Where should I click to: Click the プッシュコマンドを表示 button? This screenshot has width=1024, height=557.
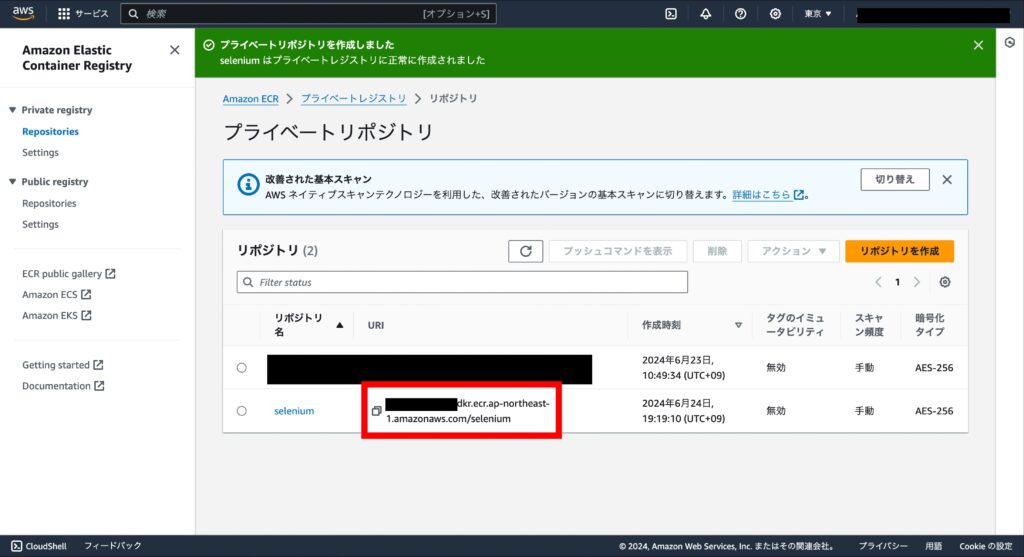pyautogui.click(x=618, y=251)
